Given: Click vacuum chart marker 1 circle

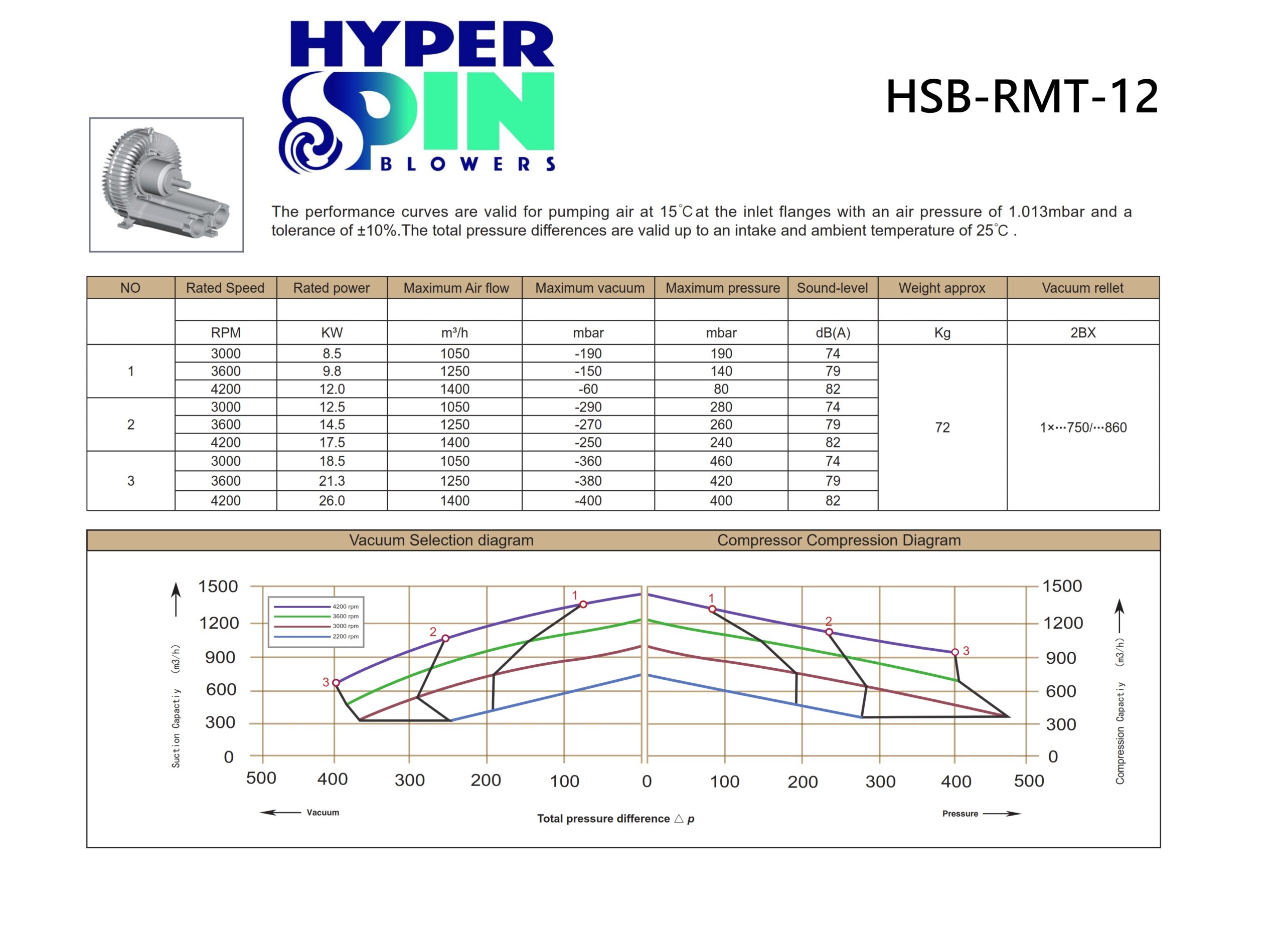Looking at the screenshot, I should (583, 605).
